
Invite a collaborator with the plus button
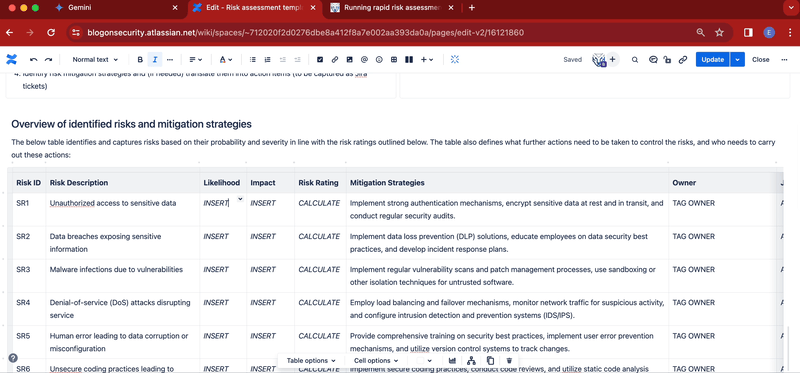[612, 60]
